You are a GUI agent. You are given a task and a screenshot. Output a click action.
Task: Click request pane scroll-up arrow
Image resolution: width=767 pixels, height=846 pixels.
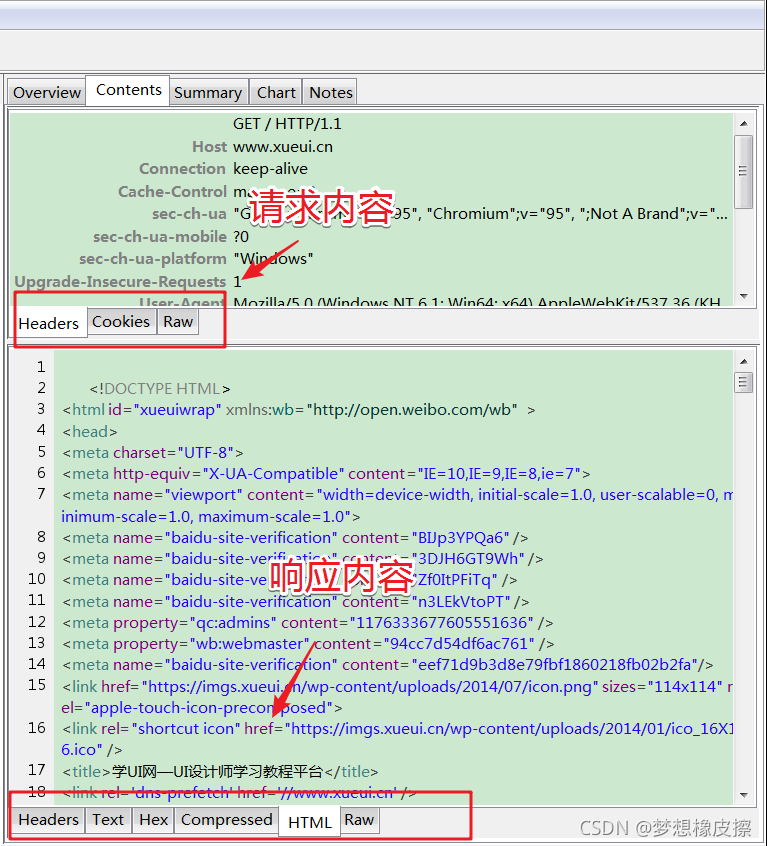pos(744,124)
